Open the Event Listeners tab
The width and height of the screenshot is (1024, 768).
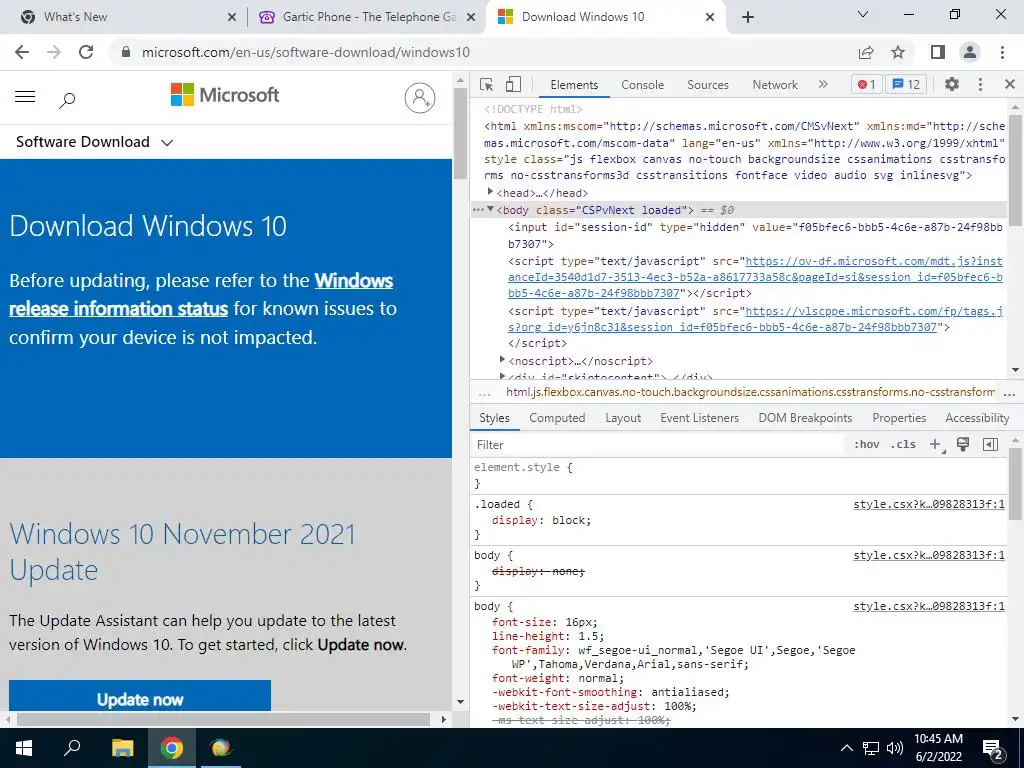point(699,418)
